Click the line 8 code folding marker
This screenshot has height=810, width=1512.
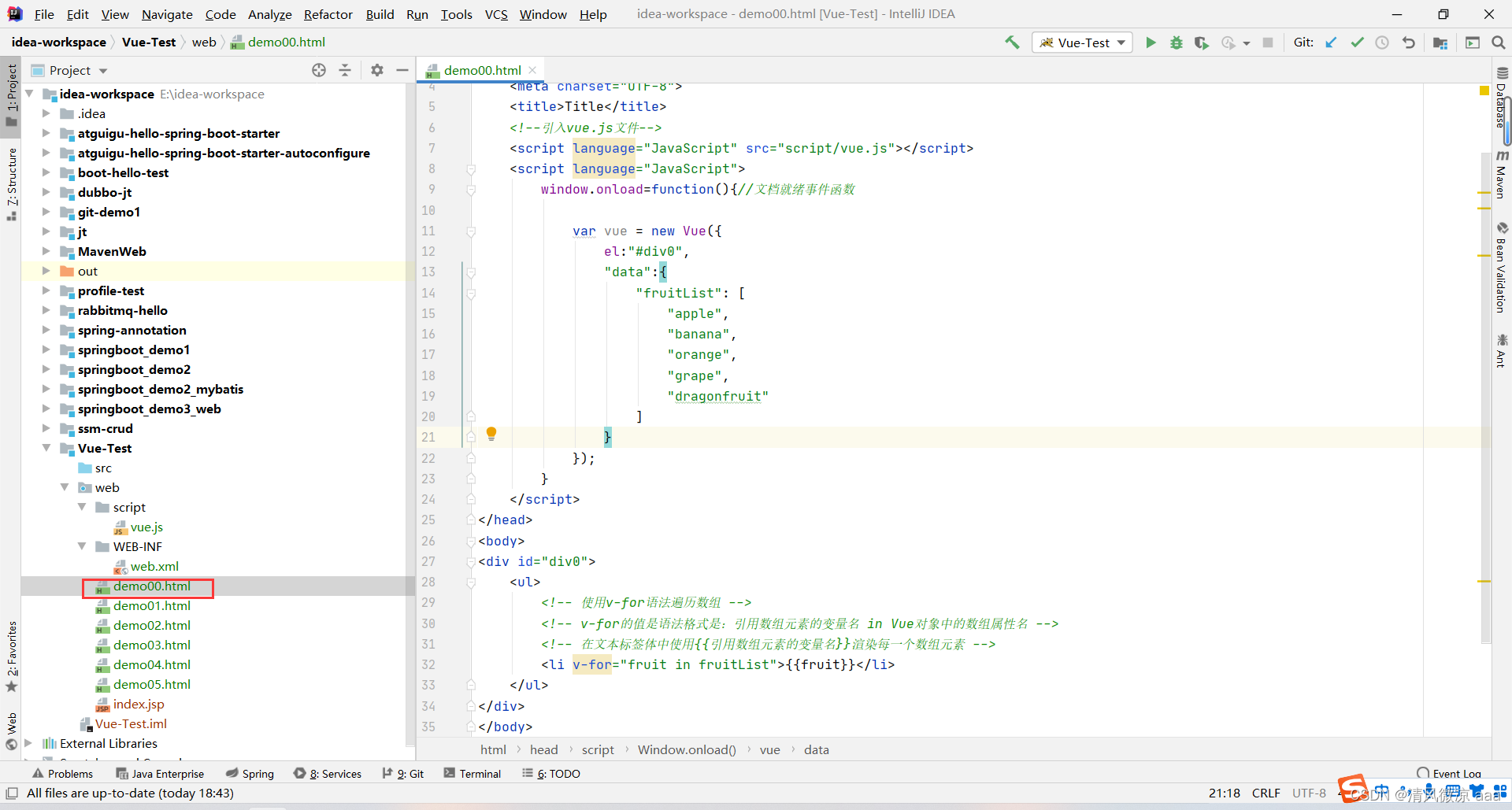(x=471, y=169)
